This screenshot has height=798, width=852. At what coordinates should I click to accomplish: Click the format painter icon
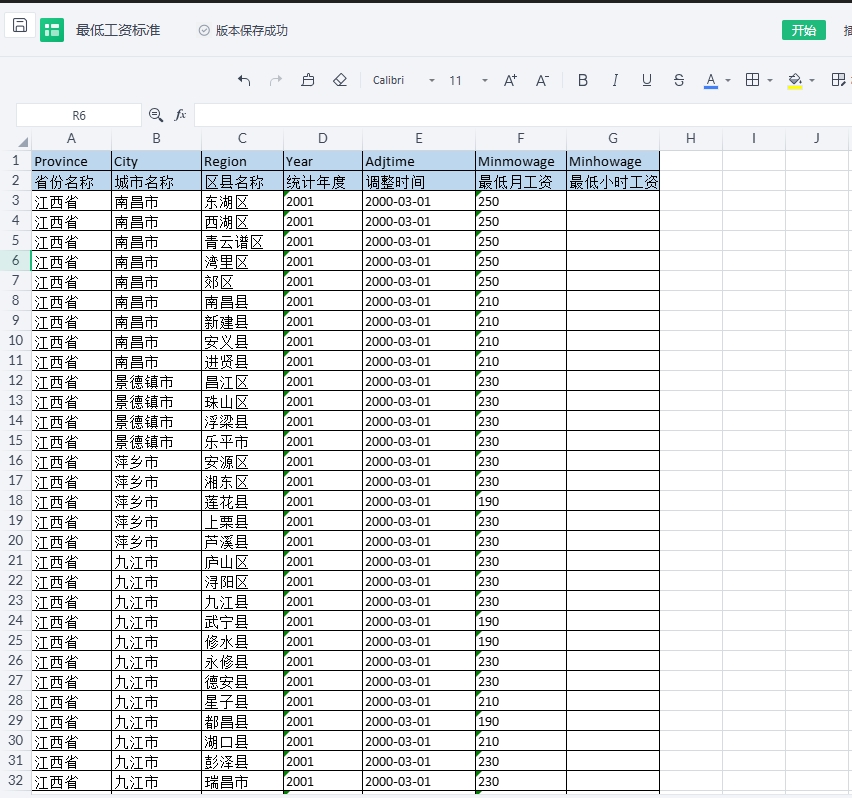308,80
